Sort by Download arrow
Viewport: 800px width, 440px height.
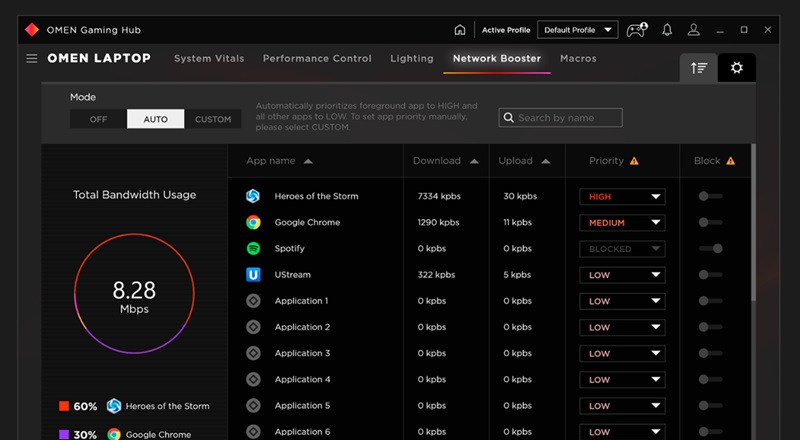(x=474, y=161)
